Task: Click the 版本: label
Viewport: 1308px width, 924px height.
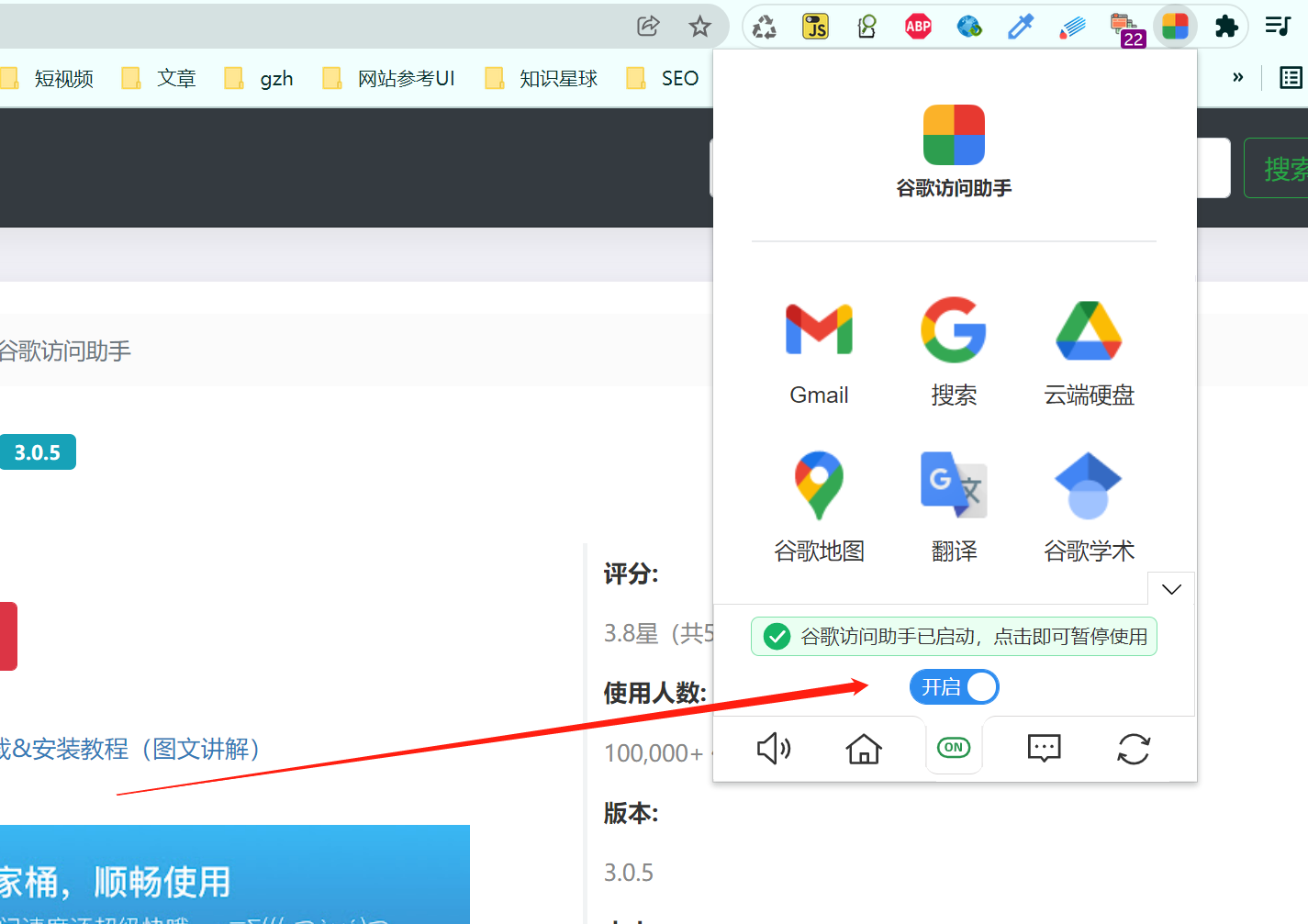Action: (x=632, y=813)
